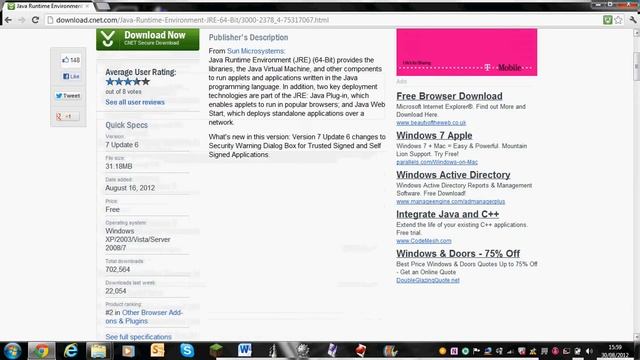Click the Download Now button
The height and width of the screenshot is (360, 640).
(x=148, y=39)
